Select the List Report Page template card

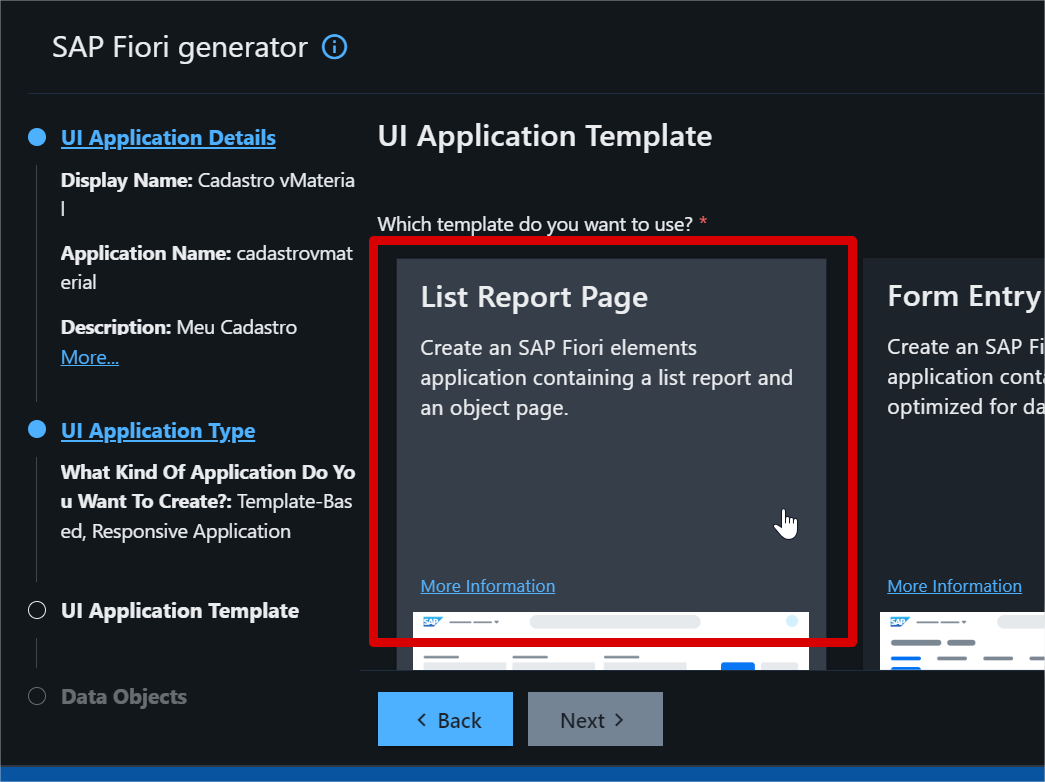click(611, 464)
